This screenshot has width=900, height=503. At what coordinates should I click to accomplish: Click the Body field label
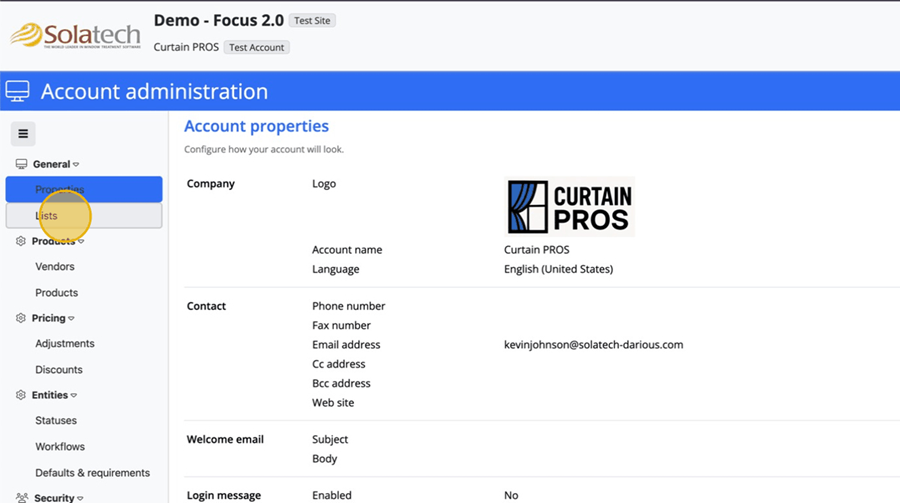point(324,459)
